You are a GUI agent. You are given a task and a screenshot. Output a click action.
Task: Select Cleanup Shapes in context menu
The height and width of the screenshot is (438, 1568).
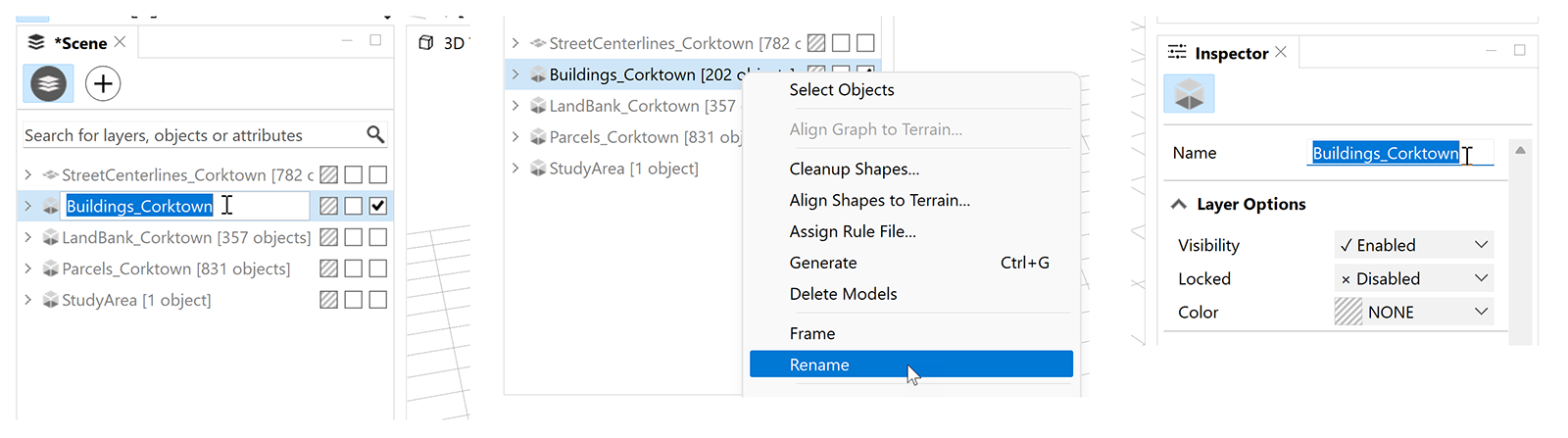(x=854, y=169)
